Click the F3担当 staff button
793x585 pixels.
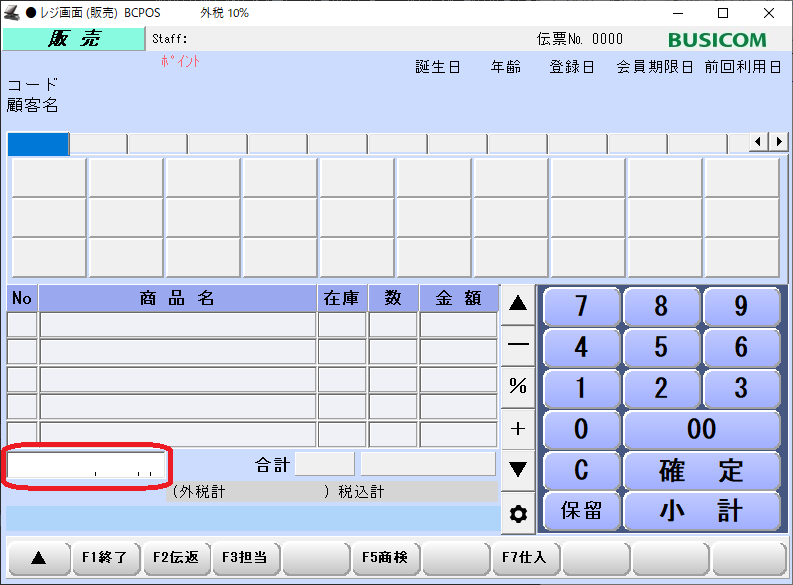246,558
